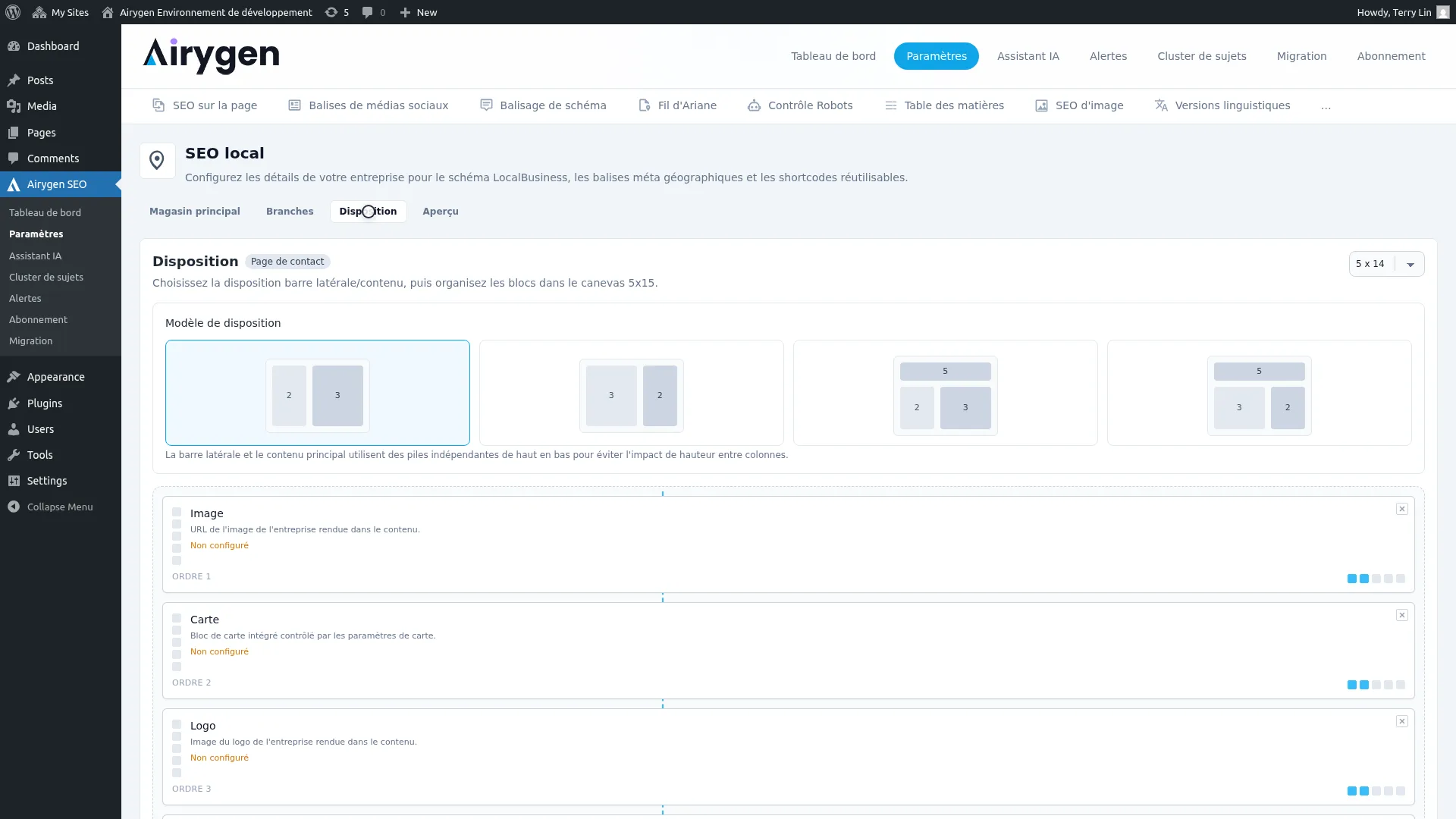Open the comments bubble showing 0
Screen dimensions: 1456x819
tap(374, 12)
